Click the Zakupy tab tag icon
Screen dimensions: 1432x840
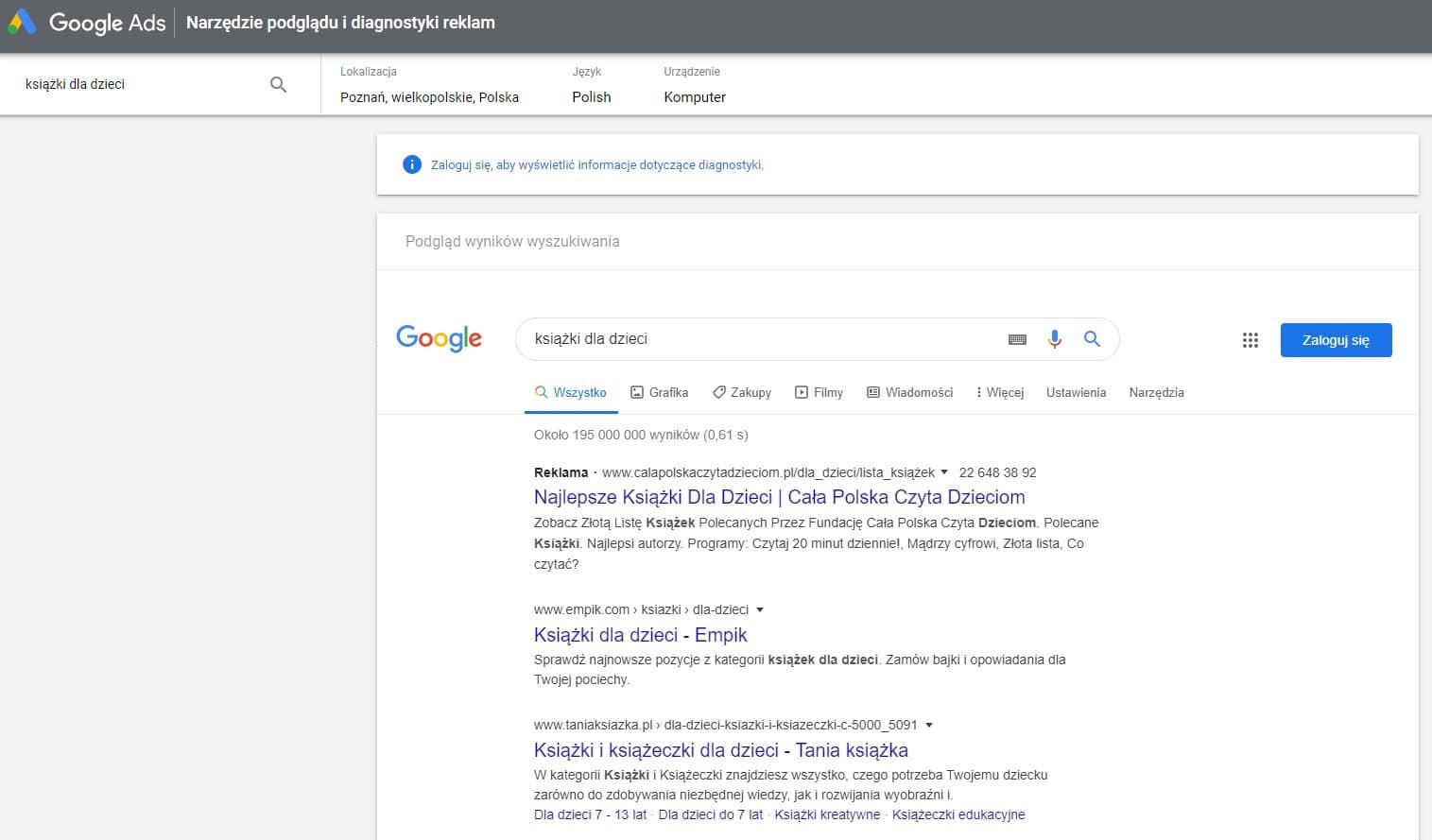tap(718, 392)
